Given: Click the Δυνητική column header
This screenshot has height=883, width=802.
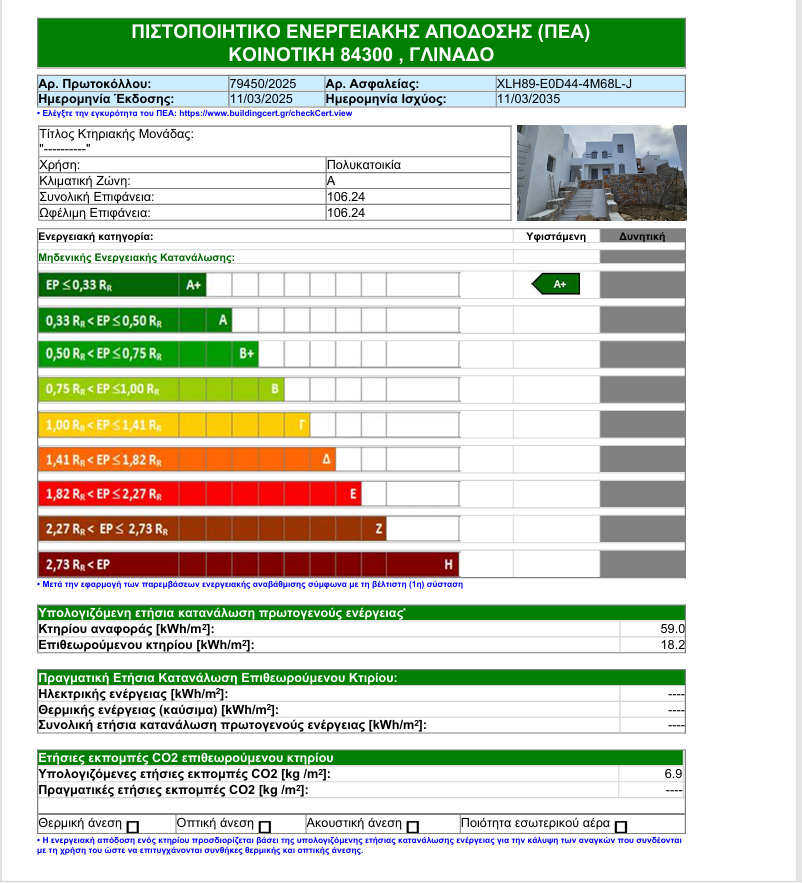Looking at the screenshot, I should (644, 237).
